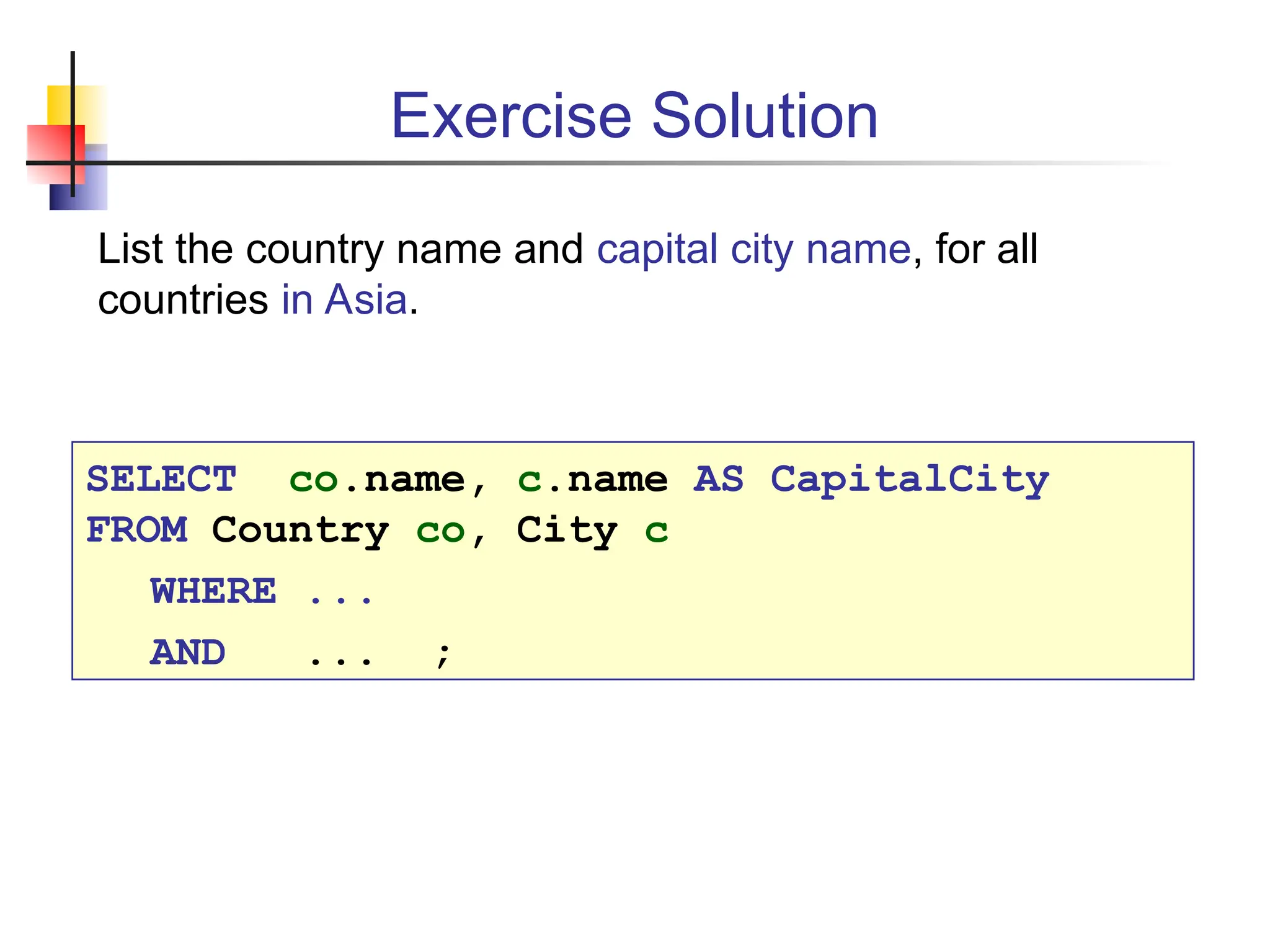
Task: Click the AND keyword in code
Action: coord(188,653)
